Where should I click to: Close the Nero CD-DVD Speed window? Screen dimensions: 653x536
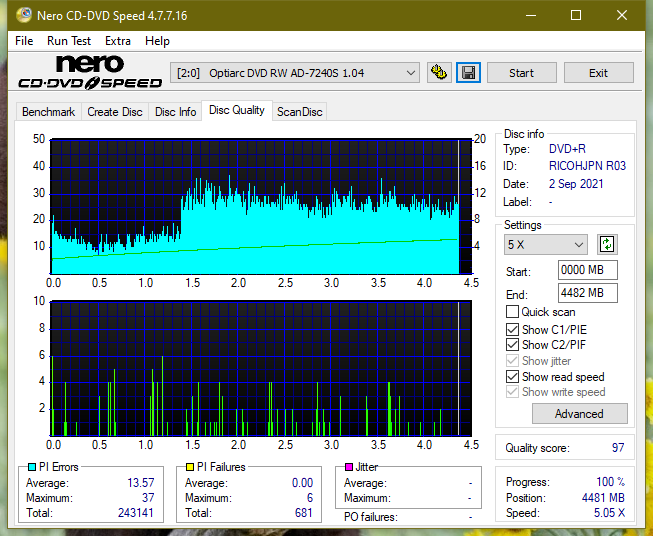click(622, 15)
